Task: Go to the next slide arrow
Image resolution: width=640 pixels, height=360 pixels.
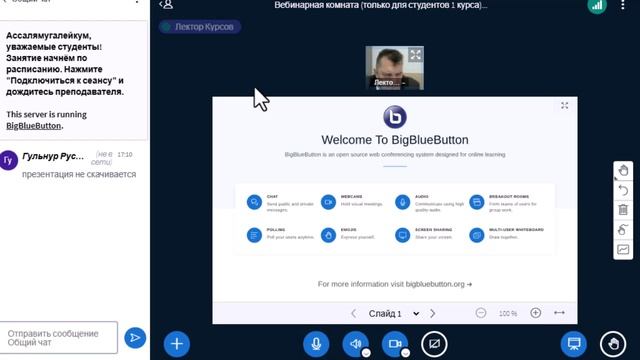Action: [x=433, y=313]
